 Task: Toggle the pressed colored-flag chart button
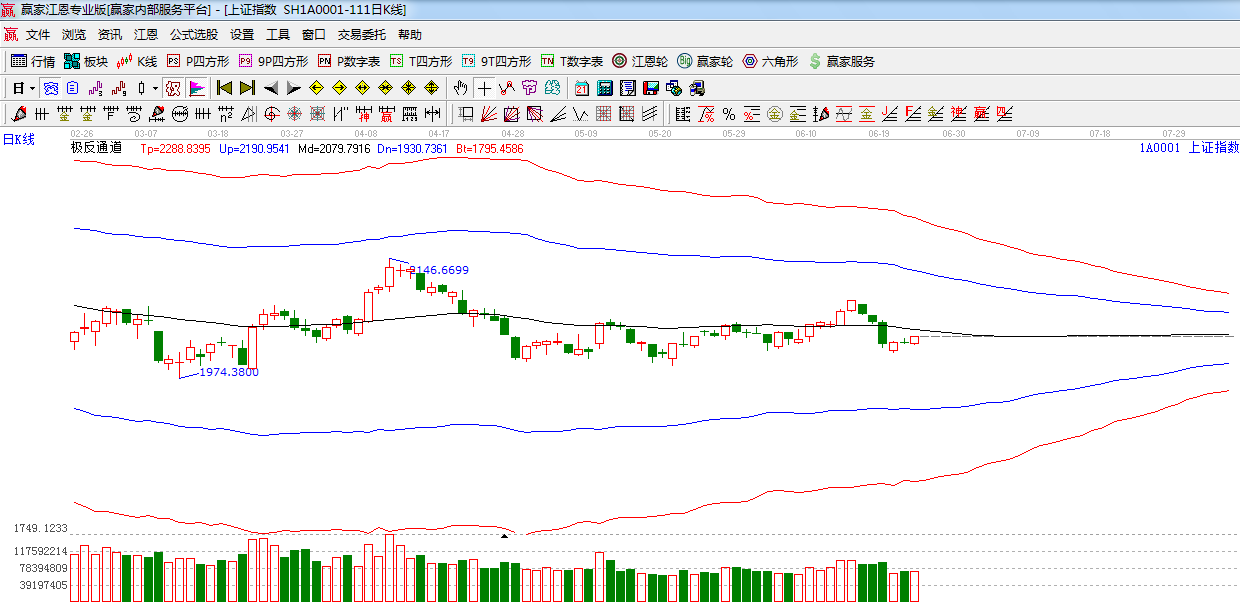[x=197, y=88]
